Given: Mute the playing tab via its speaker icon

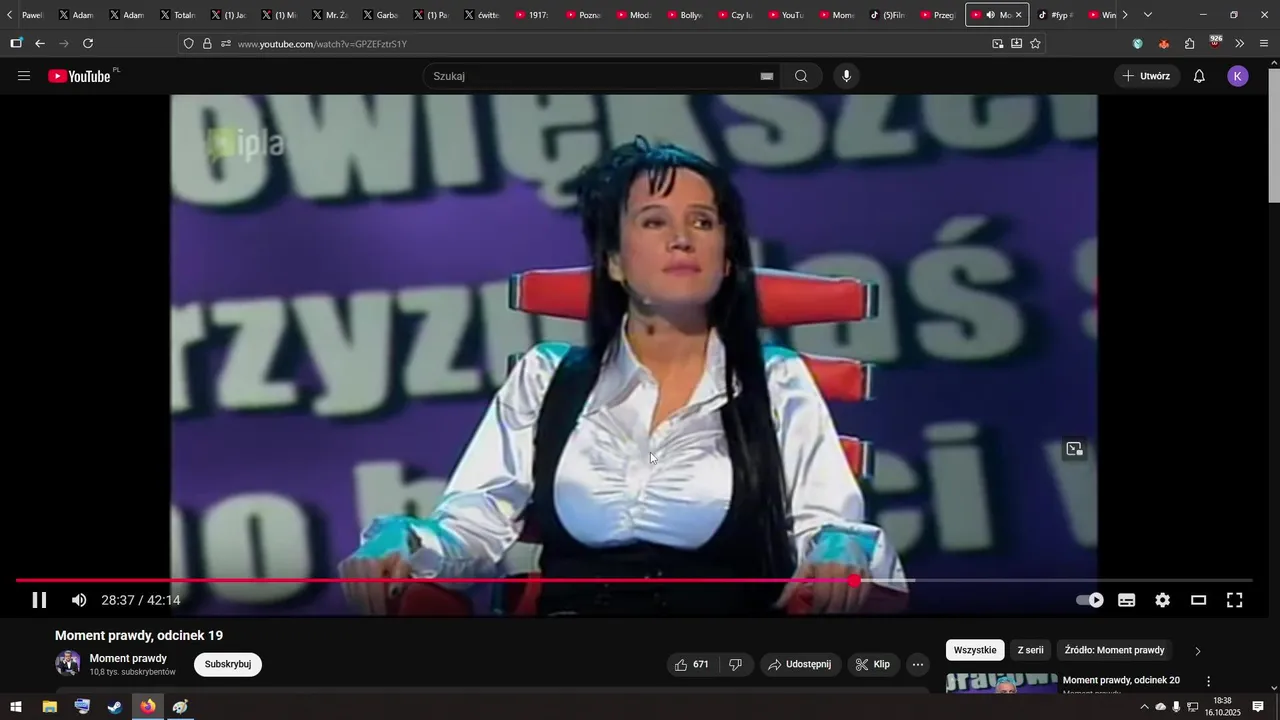Looking at the screenshot, I should 990,15.
